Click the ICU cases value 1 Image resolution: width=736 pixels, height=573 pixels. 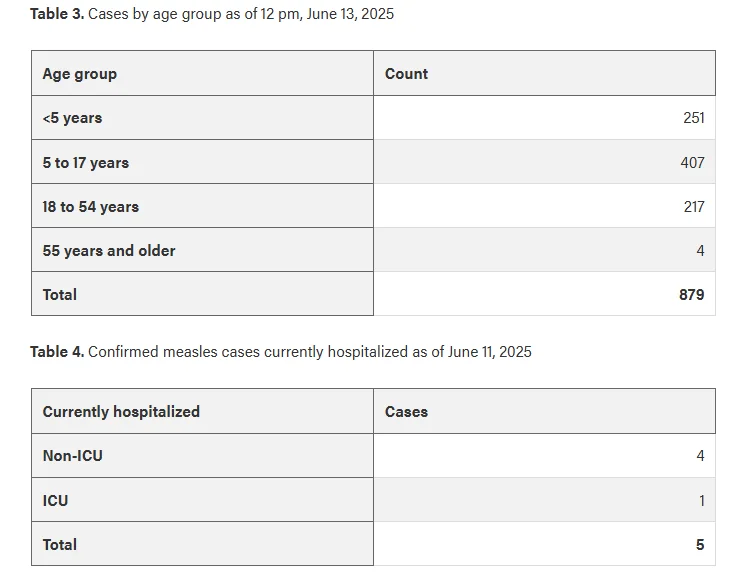(702, 501)
